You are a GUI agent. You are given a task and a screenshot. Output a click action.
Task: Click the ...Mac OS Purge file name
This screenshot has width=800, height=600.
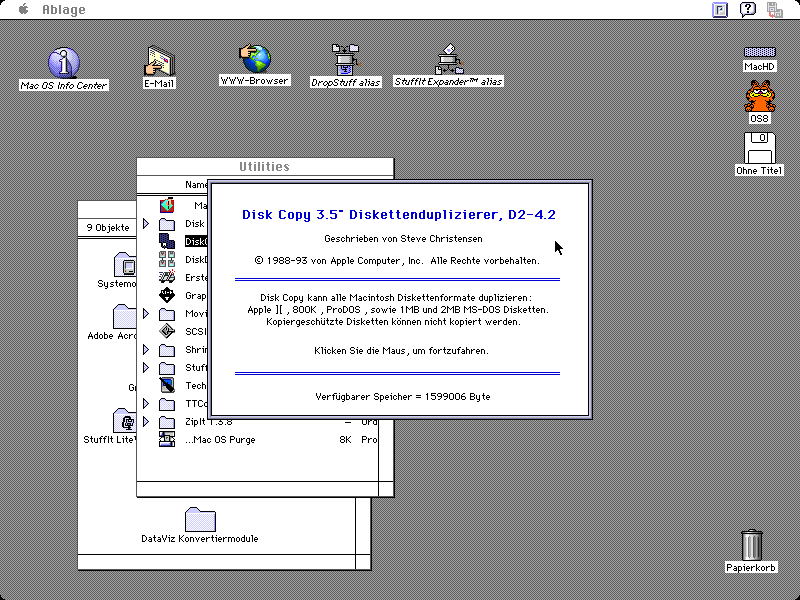[x=220, y=439]
